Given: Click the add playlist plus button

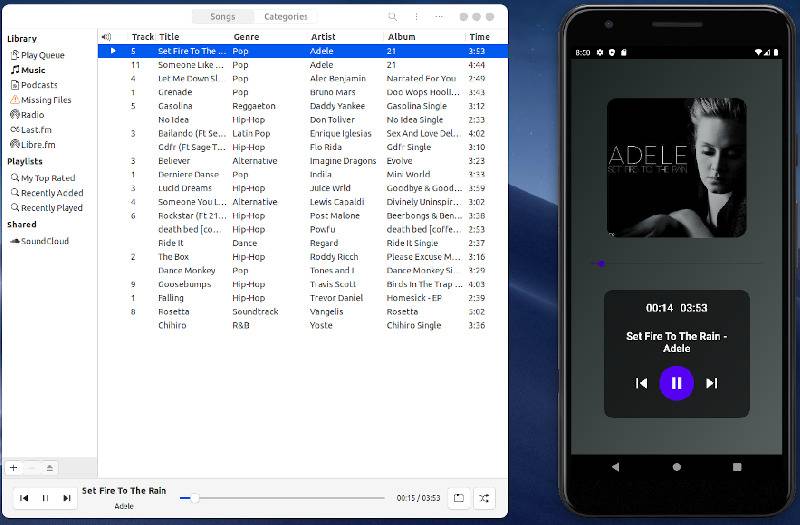Looking at the screenshot, I should [14, 468].
